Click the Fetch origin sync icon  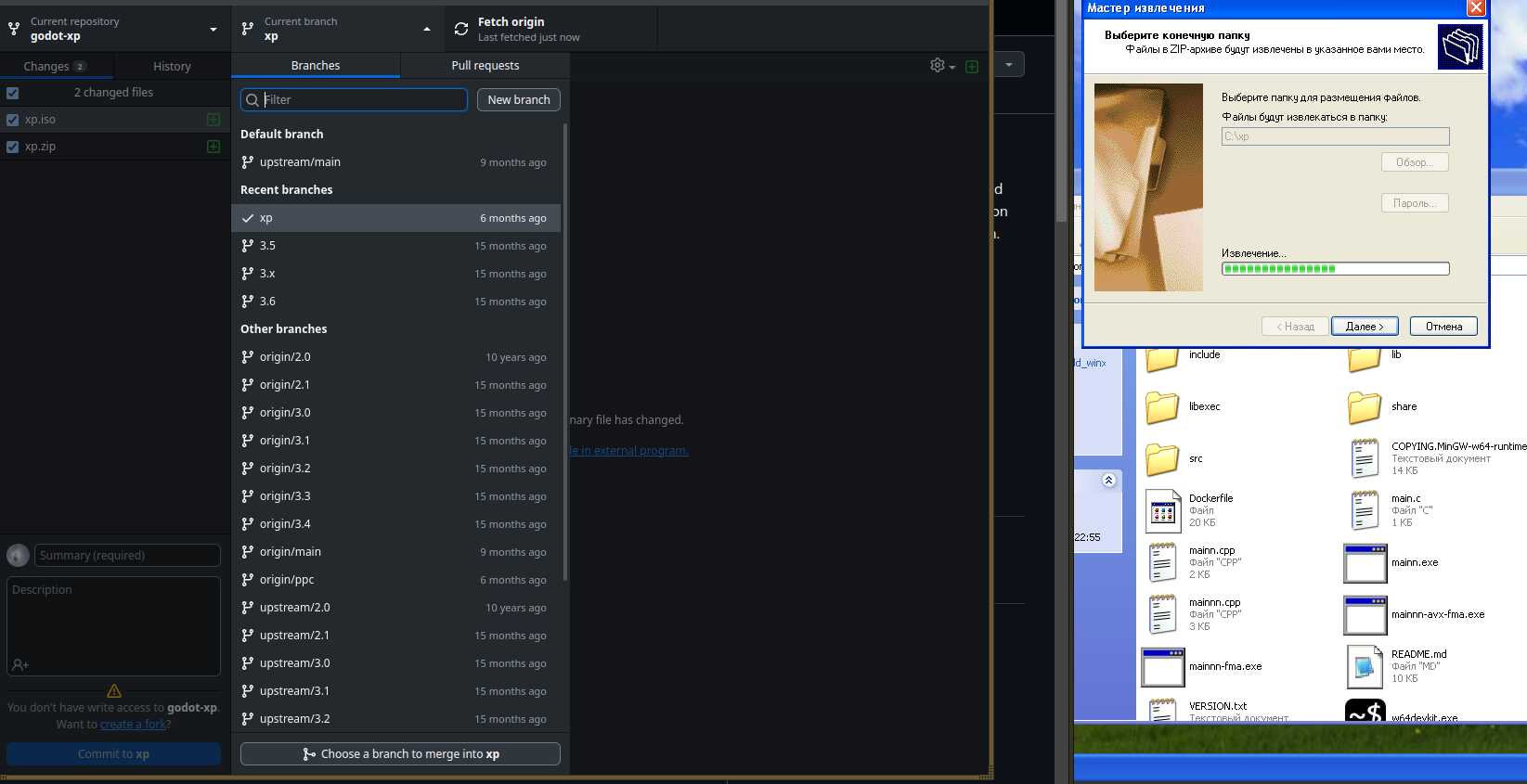coord(461,29)
